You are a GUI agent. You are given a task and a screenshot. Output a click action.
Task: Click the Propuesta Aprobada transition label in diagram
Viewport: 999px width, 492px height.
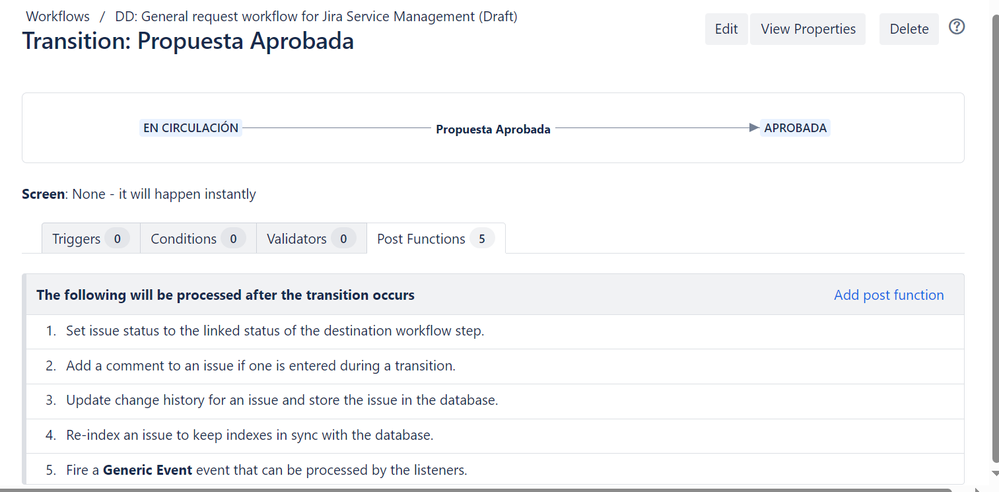(492, 129)
